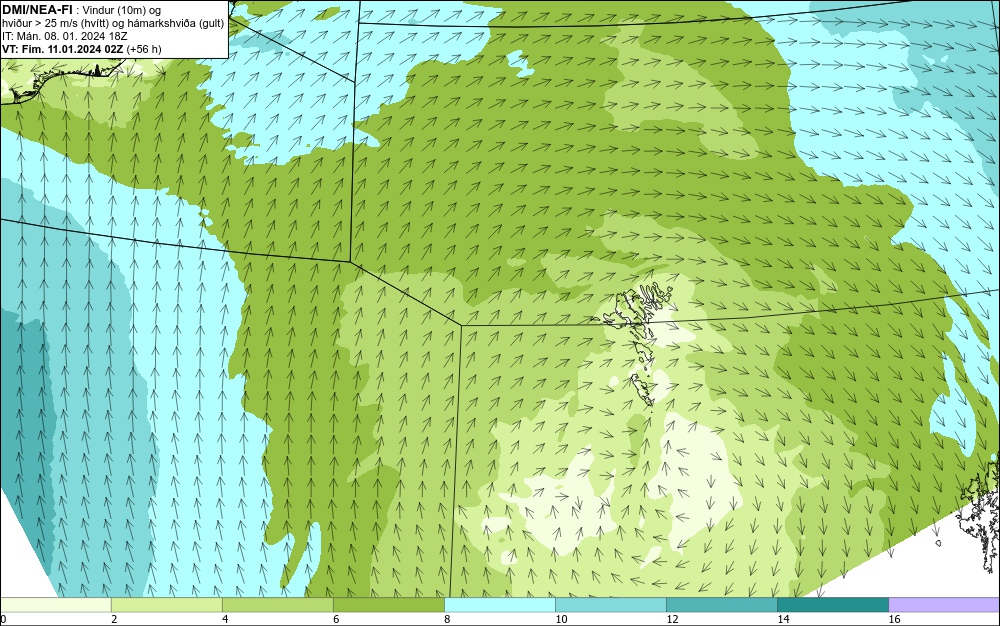Screen dimensions: 1000x626
Task: Click the 6–8 m/s dark green legend swatch
Action: point(389,604)
